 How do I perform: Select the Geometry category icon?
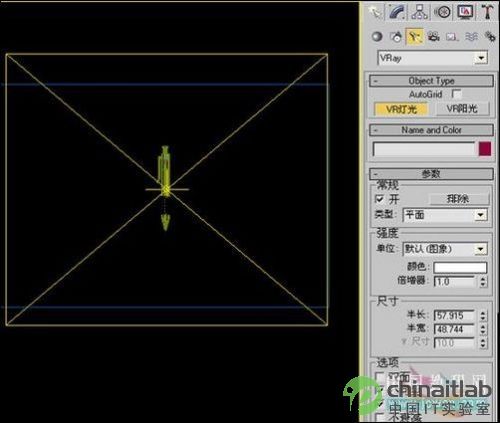coord(377,36)
